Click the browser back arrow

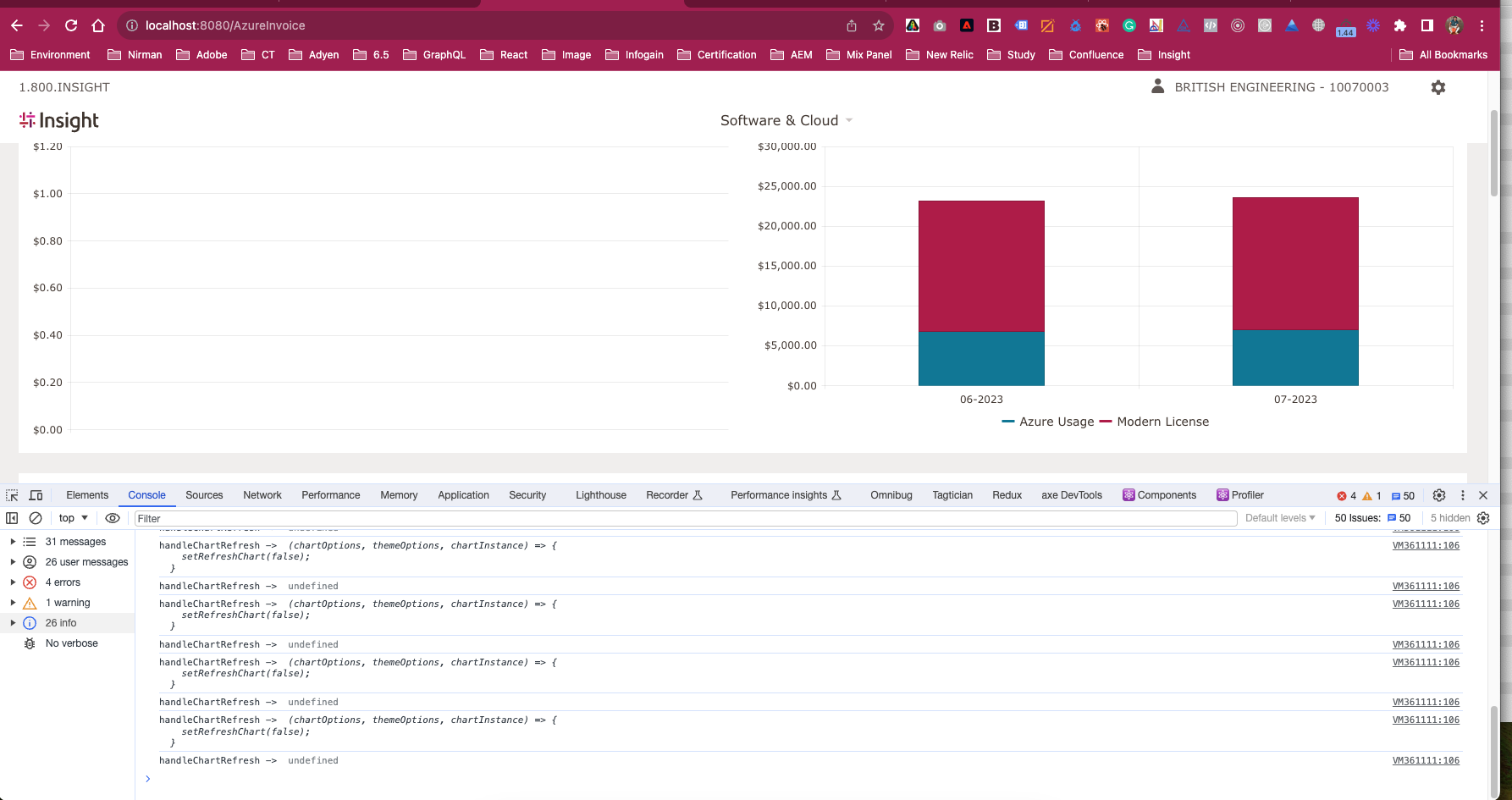coord(17,25)
